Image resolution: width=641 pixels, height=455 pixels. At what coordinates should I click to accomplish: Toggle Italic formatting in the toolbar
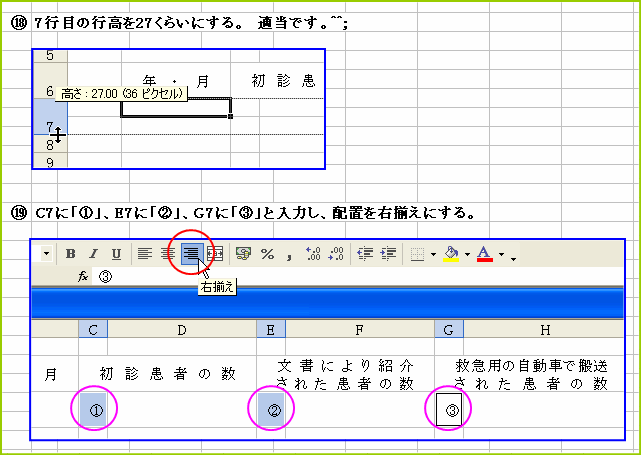(x=93, y=254)
